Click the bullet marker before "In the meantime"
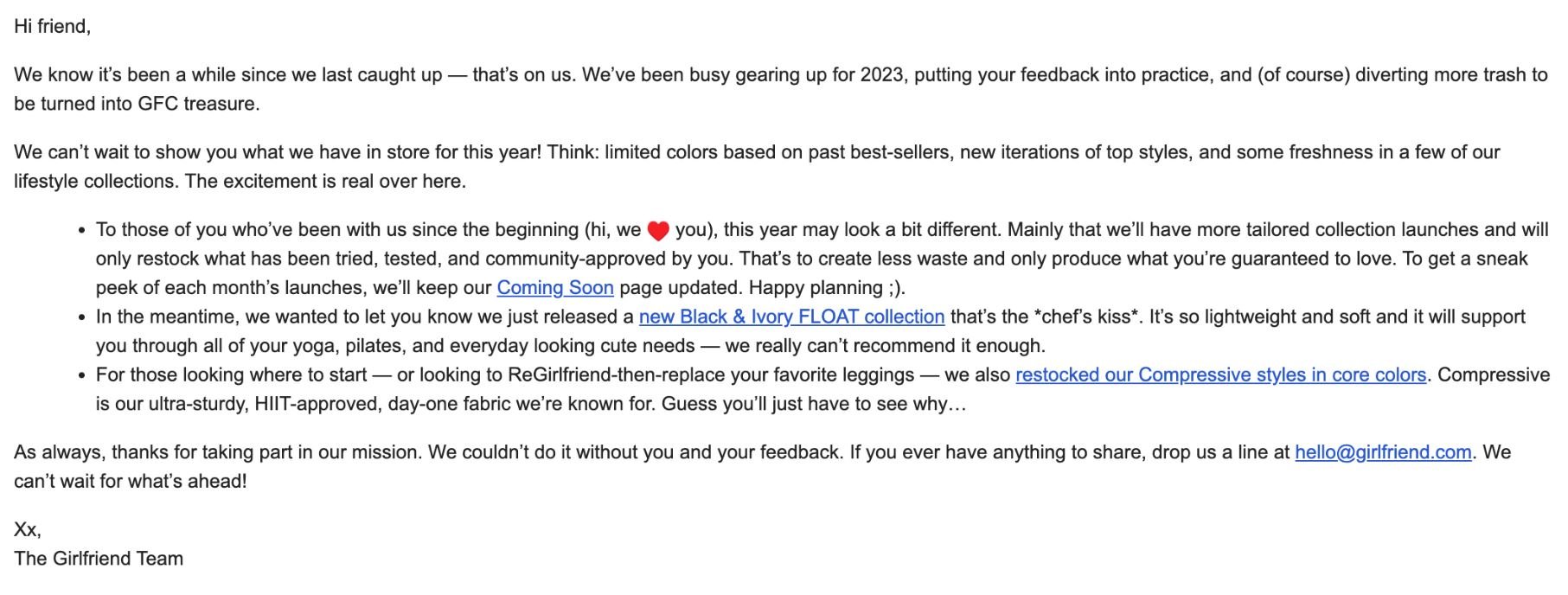This screenshot has width=1568, height=595. (x=81, y=318)
